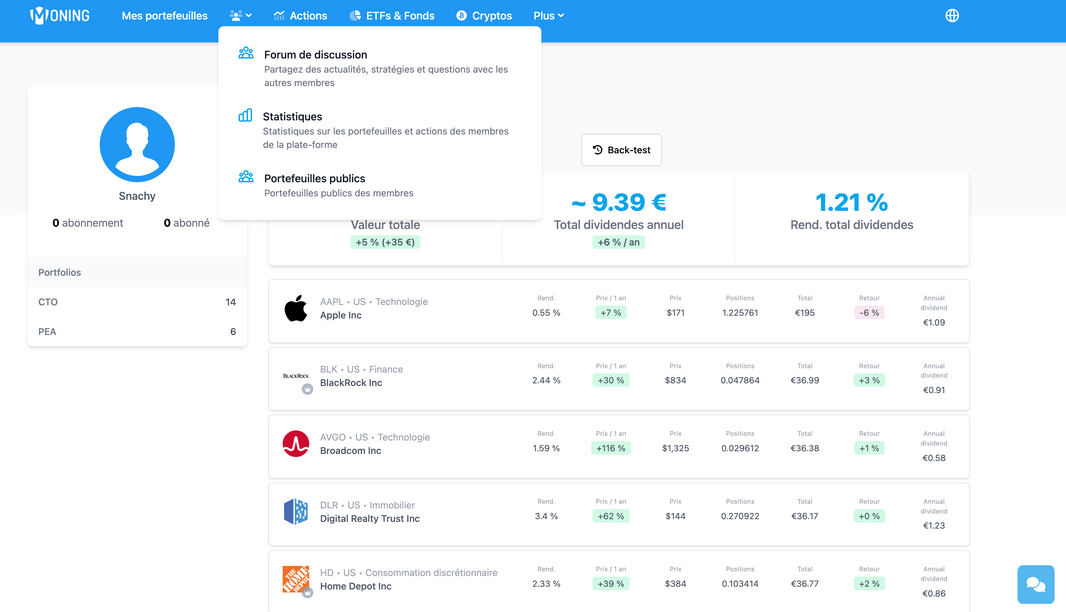Click the Back-test button
Image resolution: width=1066 pixels, height=612 pixels.
coord(621,150)
